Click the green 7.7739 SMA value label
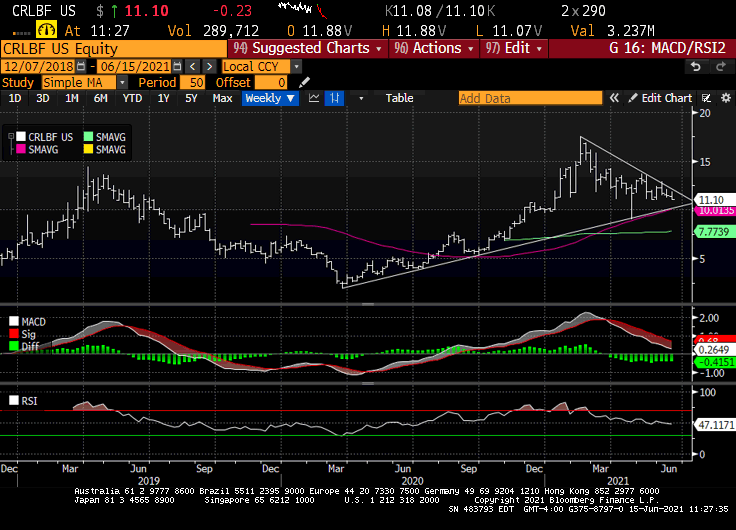 point(713,231)
